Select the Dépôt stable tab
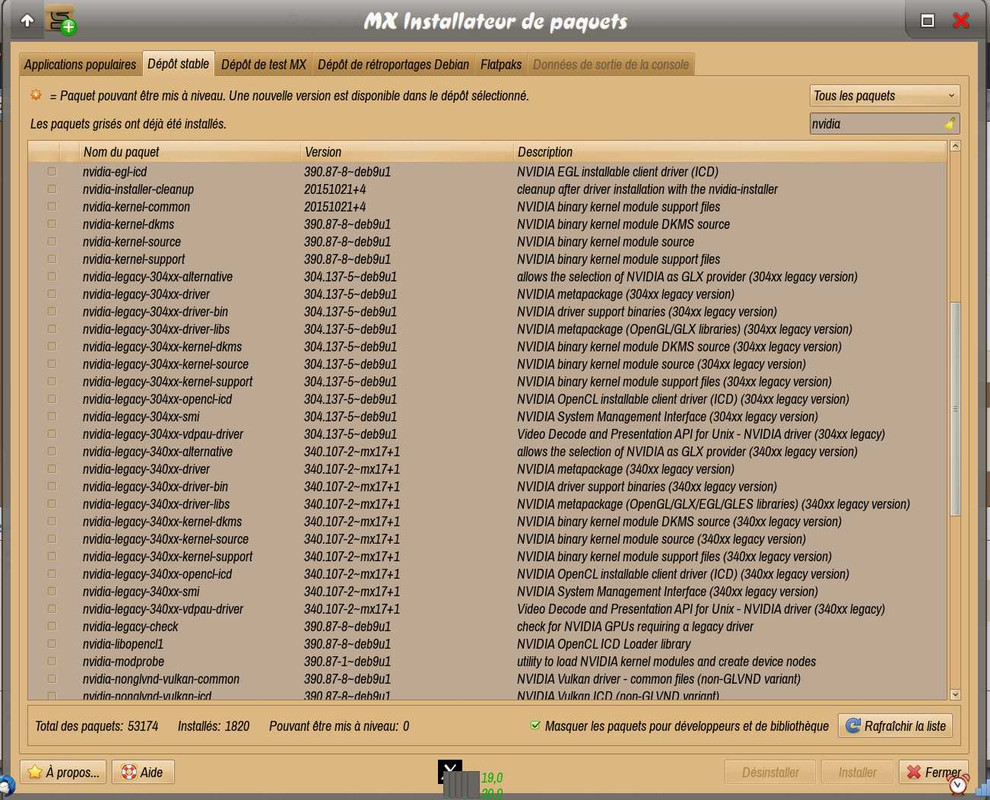This screenshot has width=990, height=800. pos(178,64)
